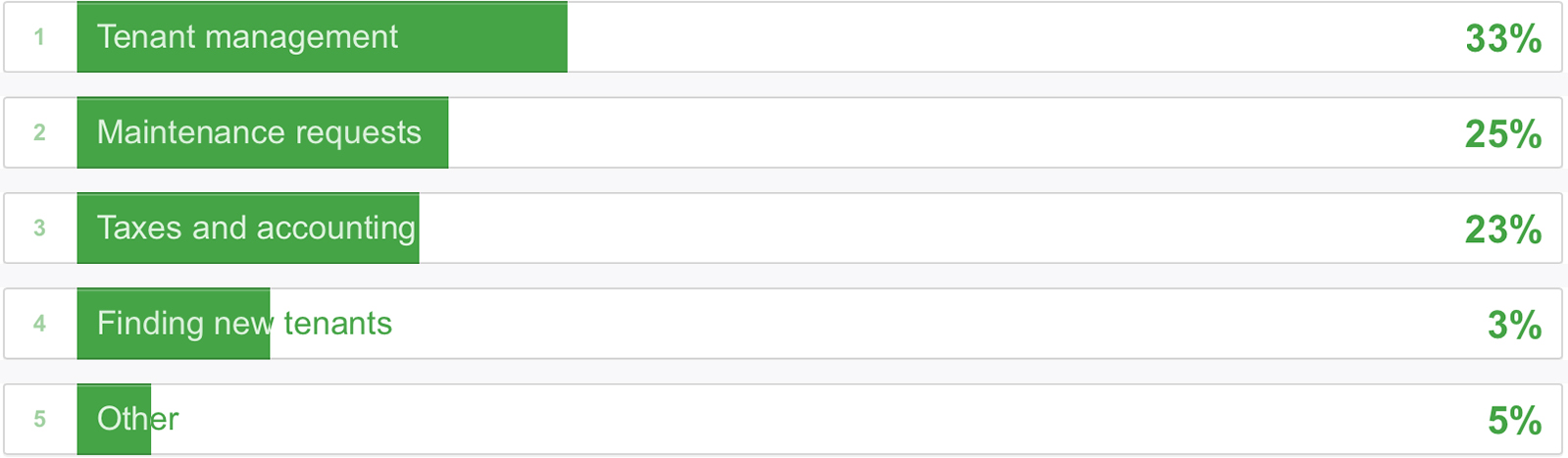Select the 23% percentage value
The width and height of the screenshot is (1568, 458).
[1503, 229]
